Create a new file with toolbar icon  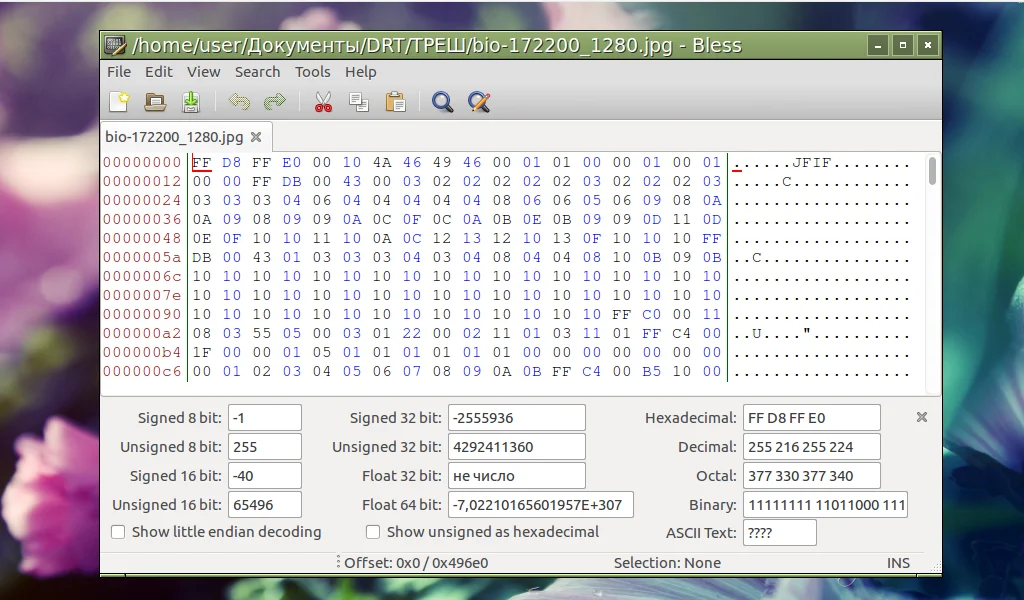[120, 102]
